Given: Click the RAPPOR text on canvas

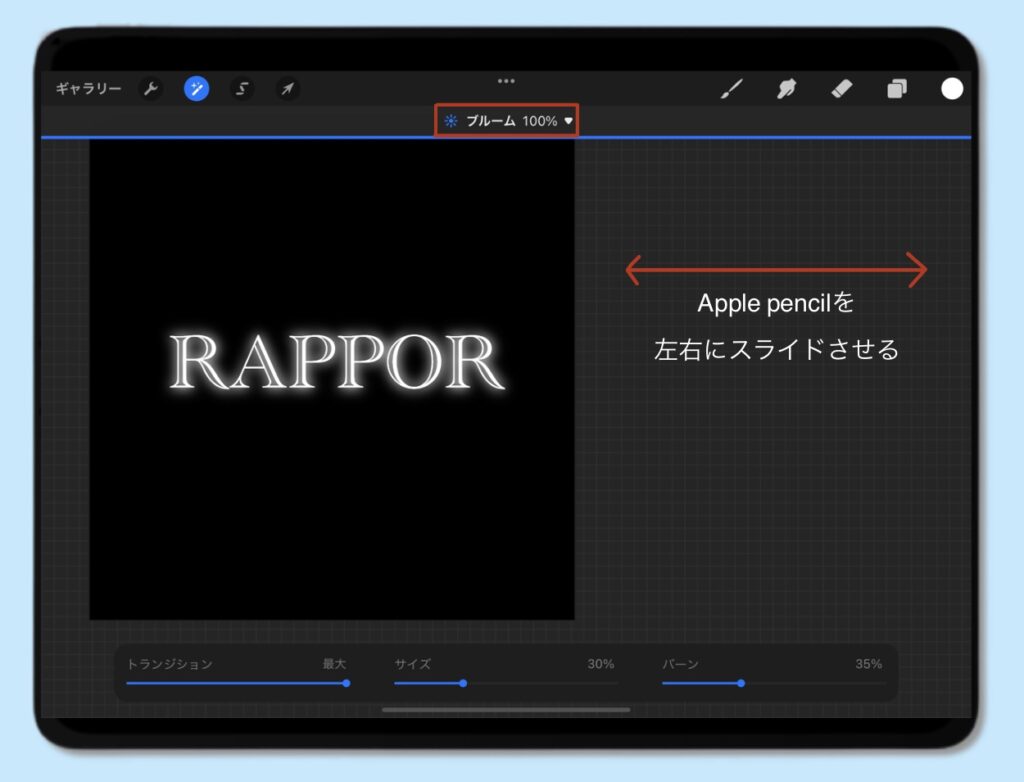Looking at the screenshot, I should [x=337, y=361].
